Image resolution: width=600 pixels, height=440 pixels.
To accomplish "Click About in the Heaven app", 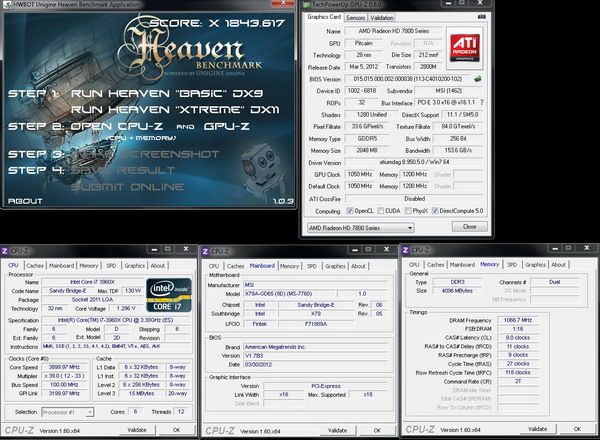I will 25,201.
